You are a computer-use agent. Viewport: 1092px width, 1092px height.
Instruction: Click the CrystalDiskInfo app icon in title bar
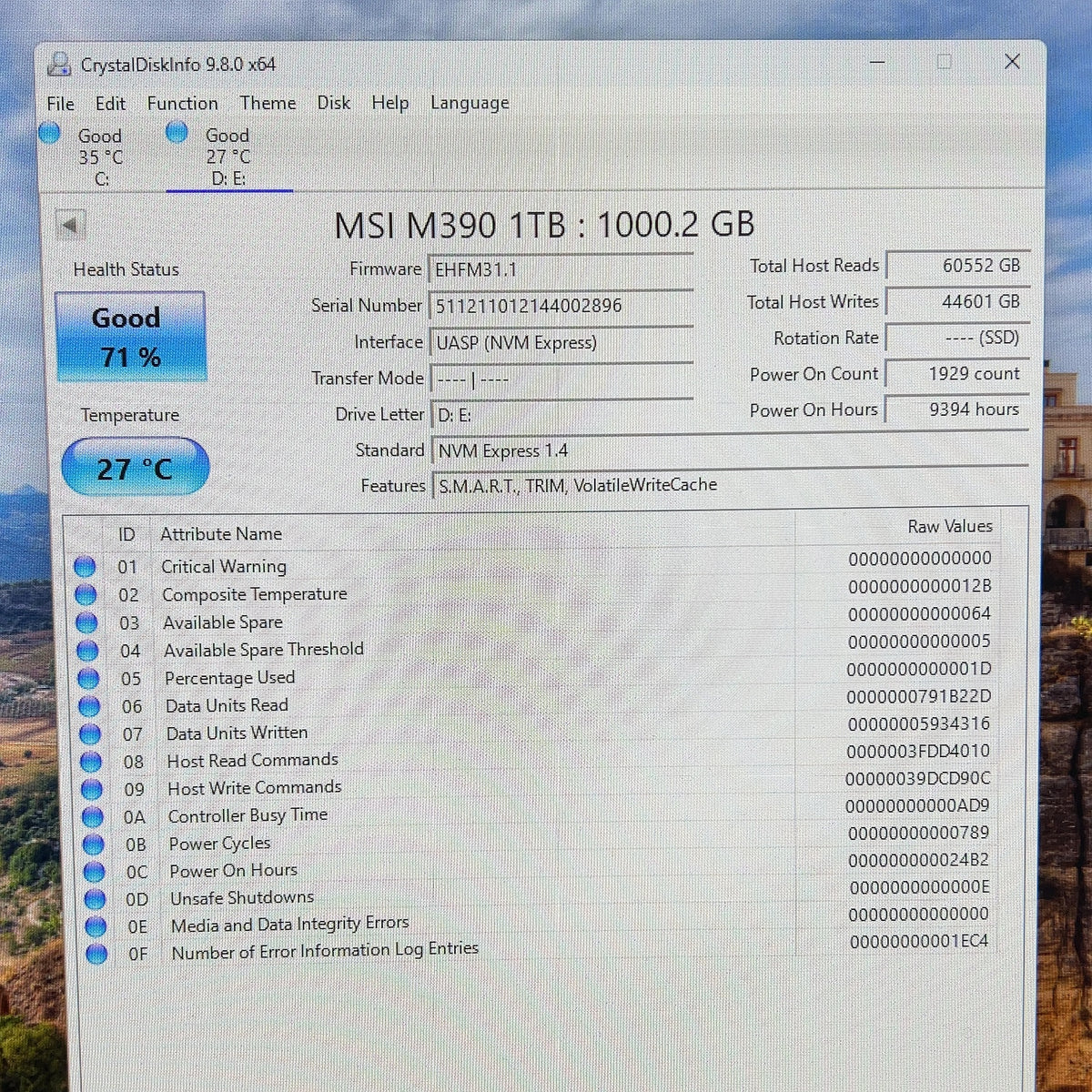click(59, 64)
